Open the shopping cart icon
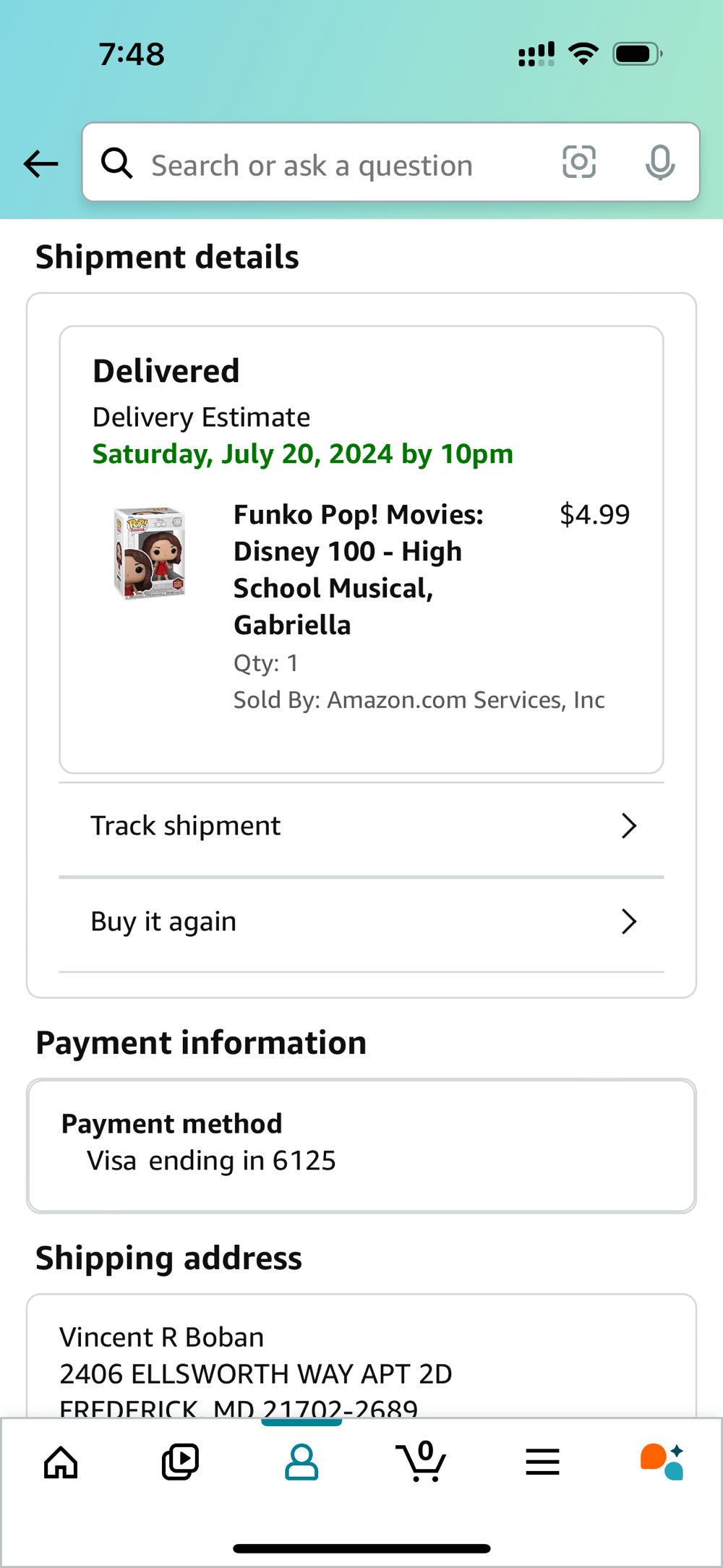The height and width of the screenshot is (1568, 723). [422, 1461]
